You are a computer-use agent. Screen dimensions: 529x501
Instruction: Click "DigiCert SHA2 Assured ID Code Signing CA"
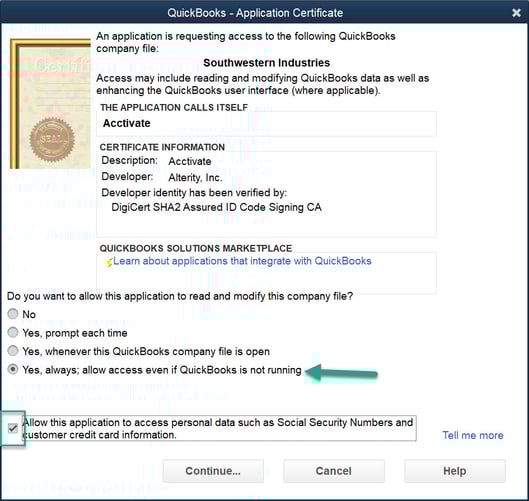point(216,207)
